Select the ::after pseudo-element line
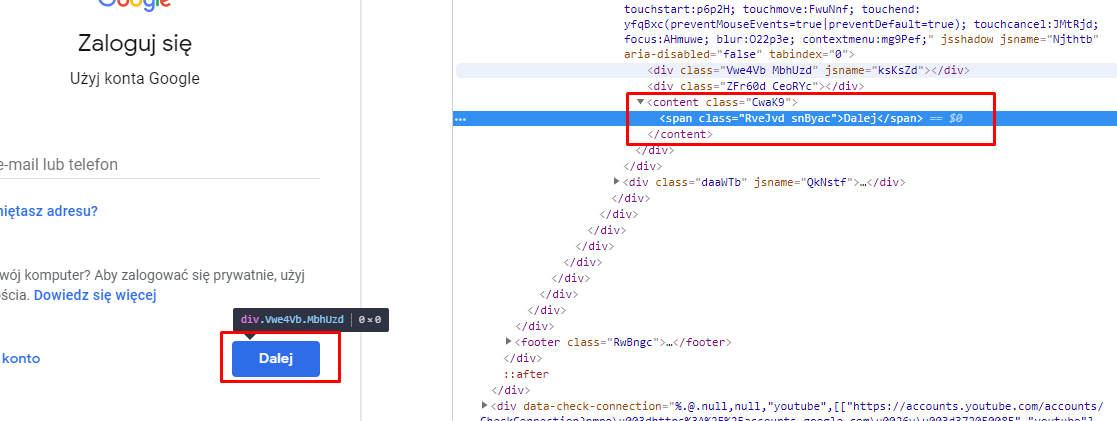Screen dimensions: 1117x421 coord(526,374)
